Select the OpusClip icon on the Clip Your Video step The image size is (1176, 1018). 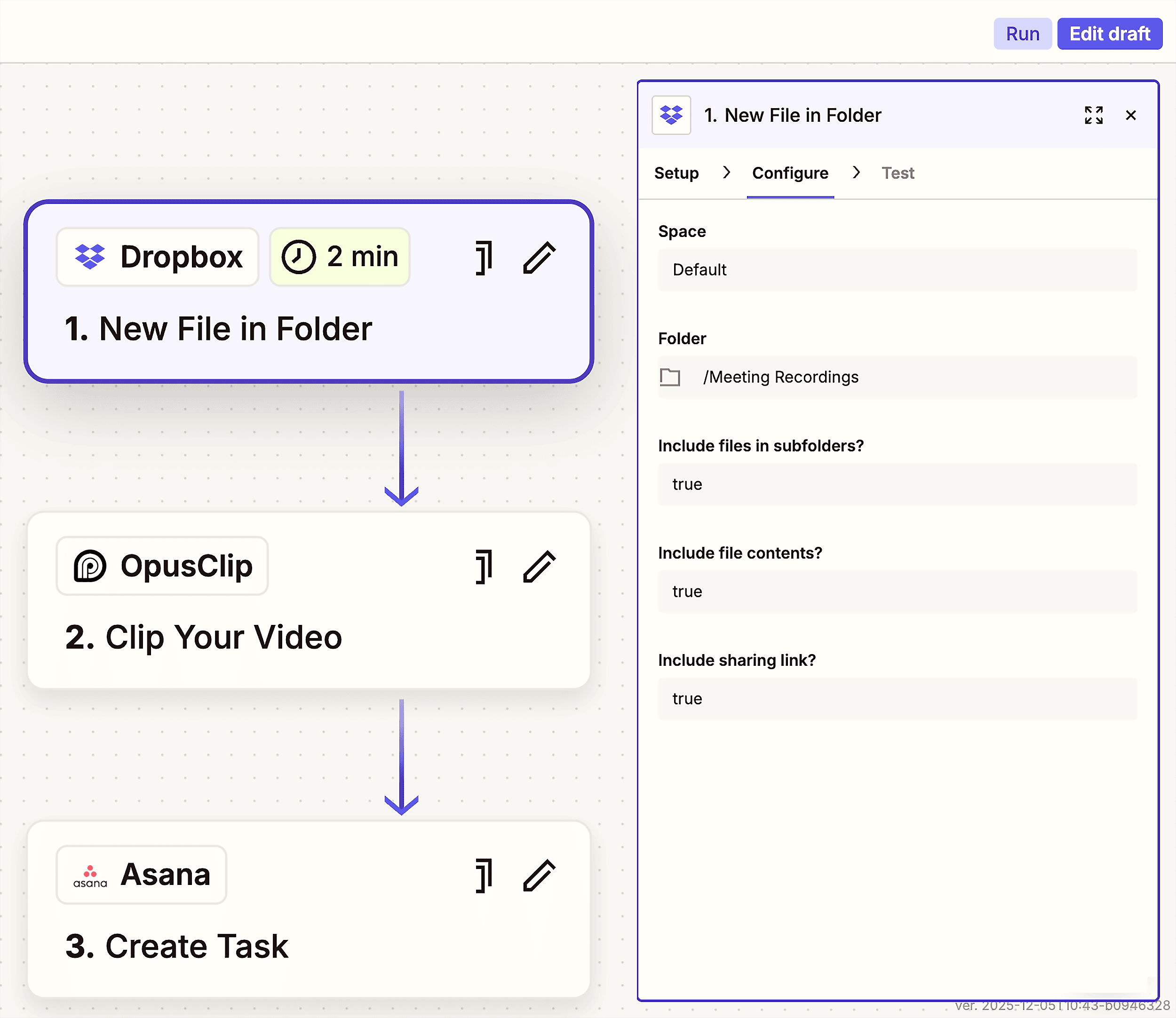tap(91, 565)
